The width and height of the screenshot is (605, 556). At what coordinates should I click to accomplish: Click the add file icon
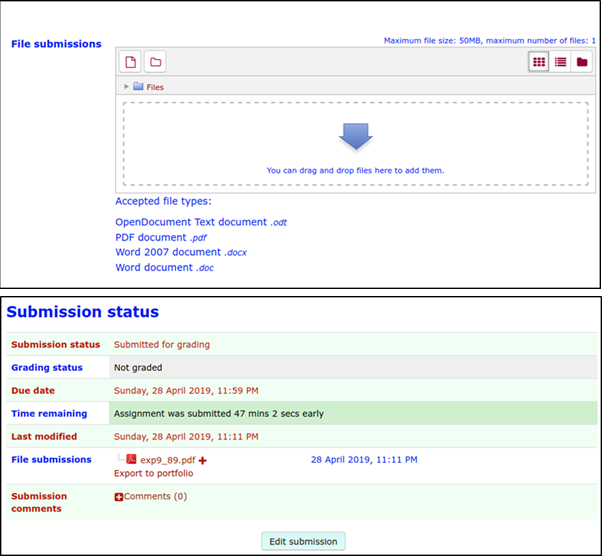click(130, 62)
